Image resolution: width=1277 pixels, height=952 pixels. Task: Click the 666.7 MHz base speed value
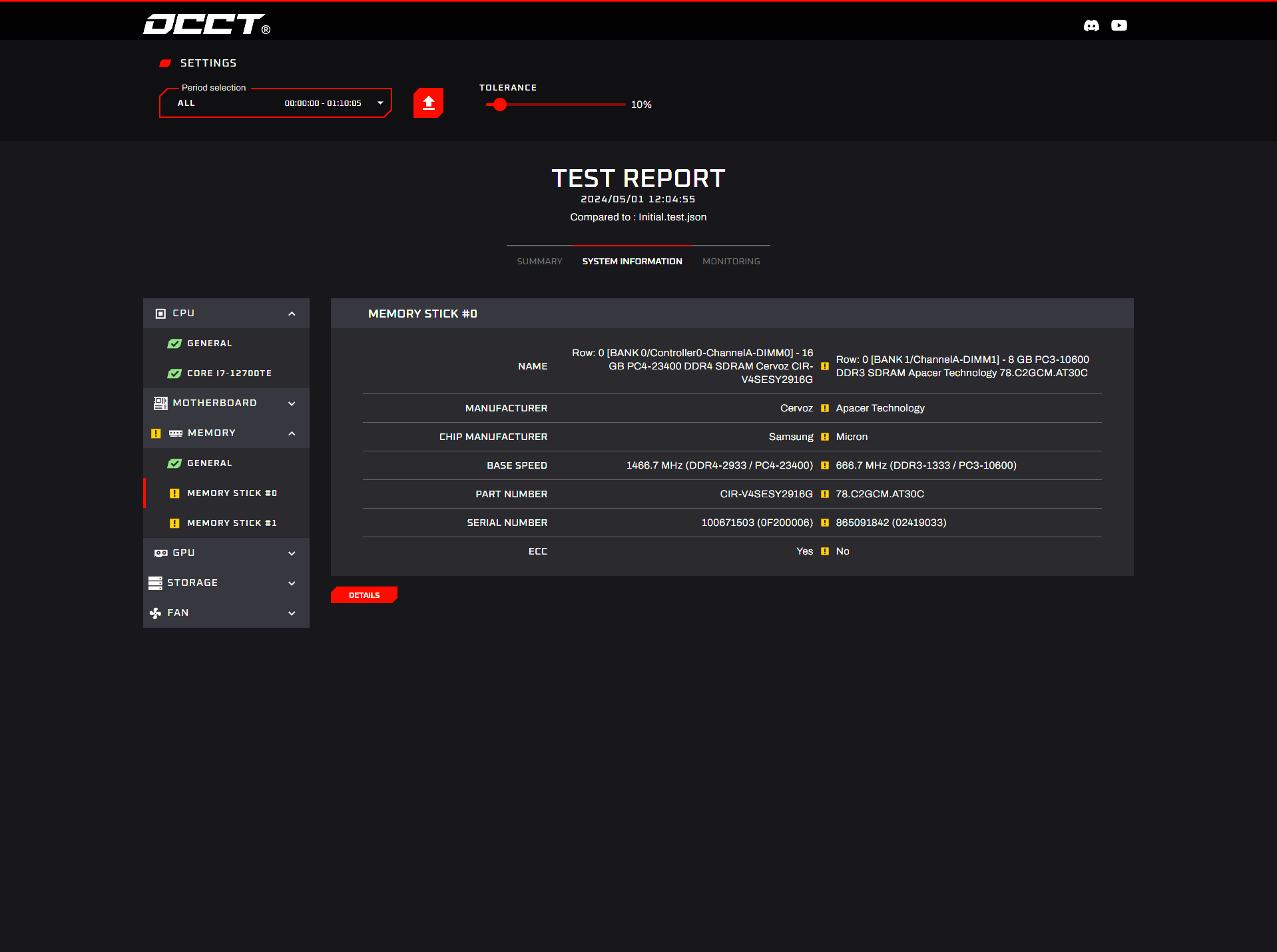926,465
